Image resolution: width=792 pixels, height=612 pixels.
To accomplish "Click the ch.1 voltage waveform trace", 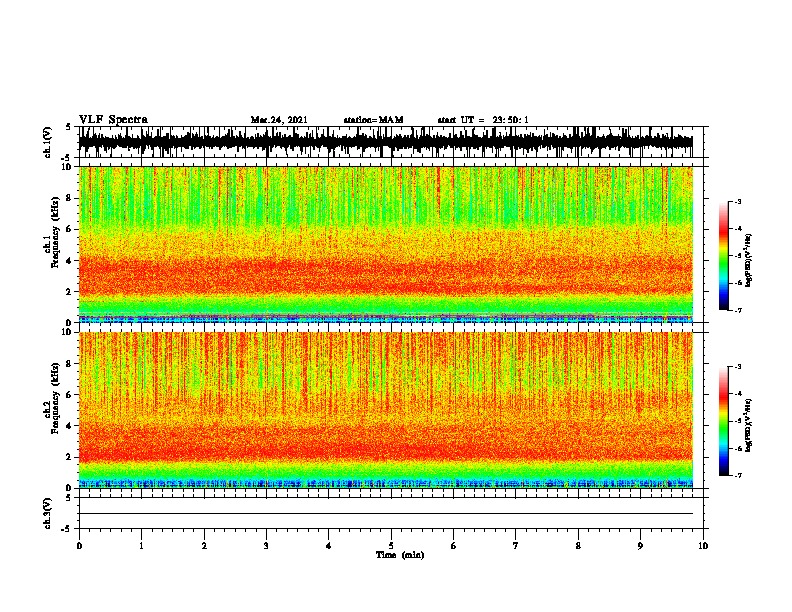I will point(386,142).
